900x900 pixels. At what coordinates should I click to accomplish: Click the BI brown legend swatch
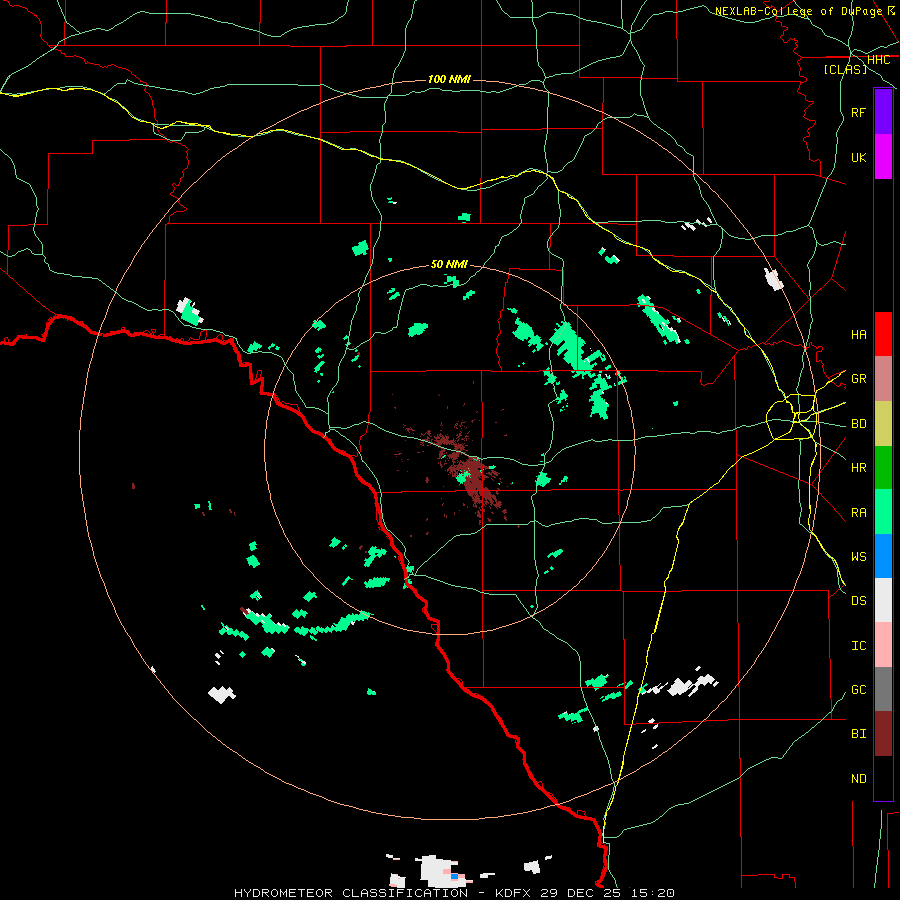(883, 734)
